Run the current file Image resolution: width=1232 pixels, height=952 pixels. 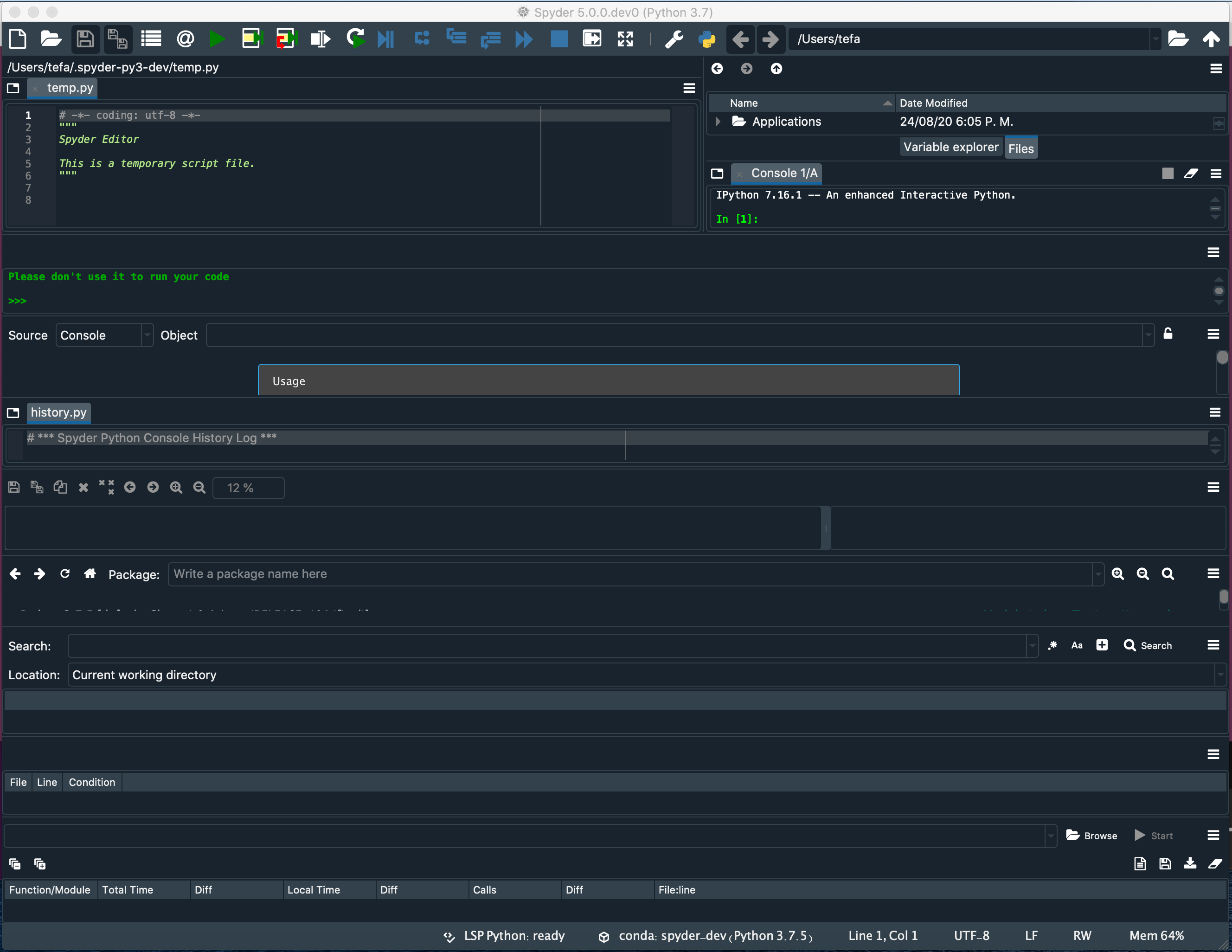coord(217,39)
